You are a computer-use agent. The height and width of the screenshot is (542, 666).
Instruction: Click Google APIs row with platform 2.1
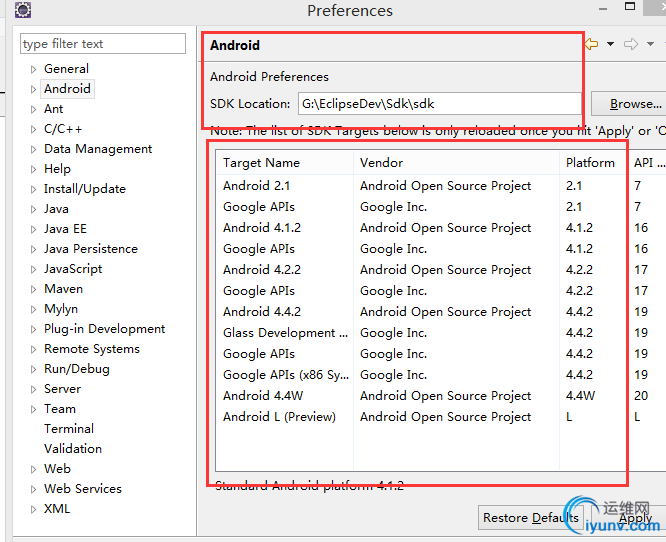click(441, 207)
